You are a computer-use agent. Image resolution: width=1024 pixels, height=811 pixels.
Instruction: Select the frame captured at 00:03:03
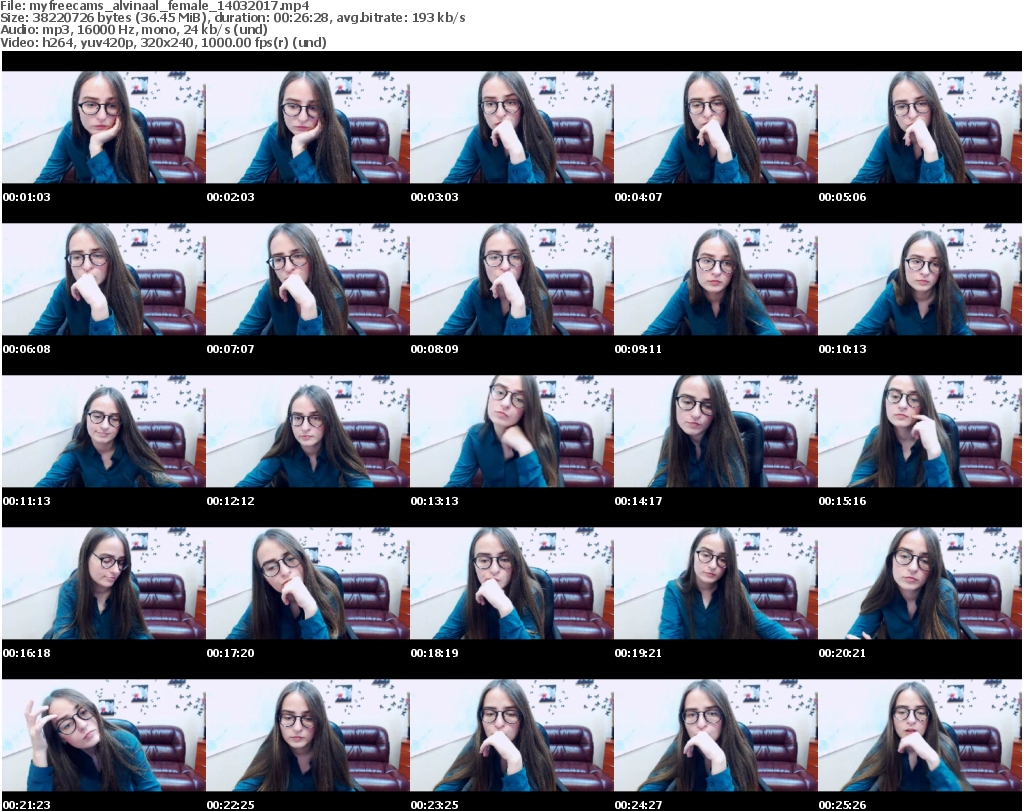point(512,127)
